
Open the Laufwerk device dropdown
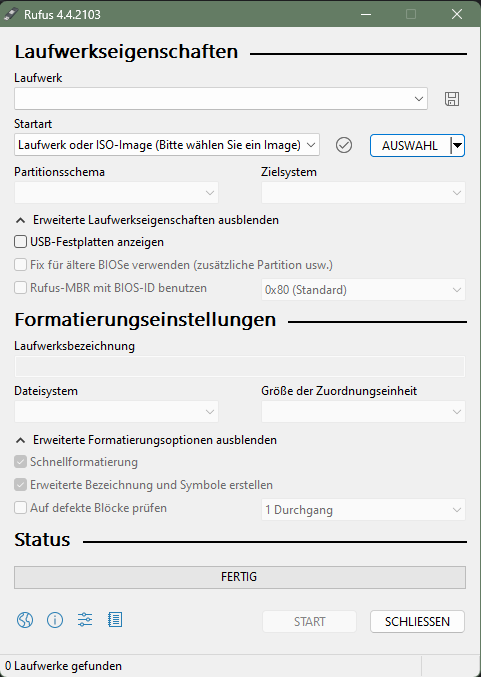[221, 98]
